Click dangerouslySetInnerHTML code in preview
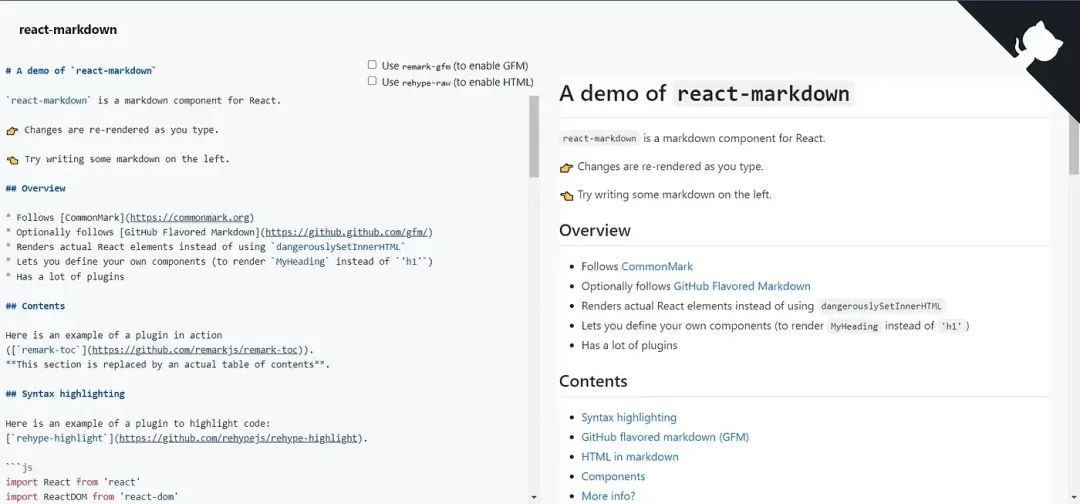 click(x=882, y=306)
